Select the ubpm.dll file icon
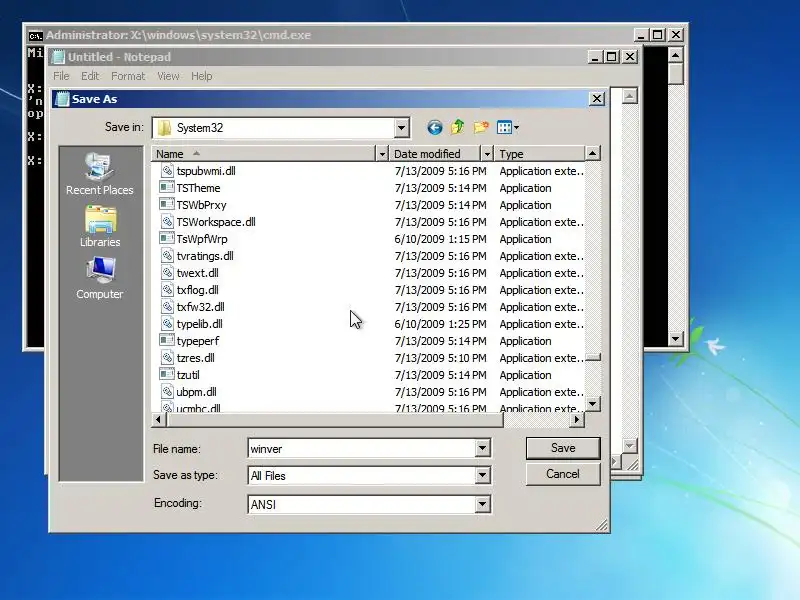Viewport: 800px width, 600px height. [167, 391]
